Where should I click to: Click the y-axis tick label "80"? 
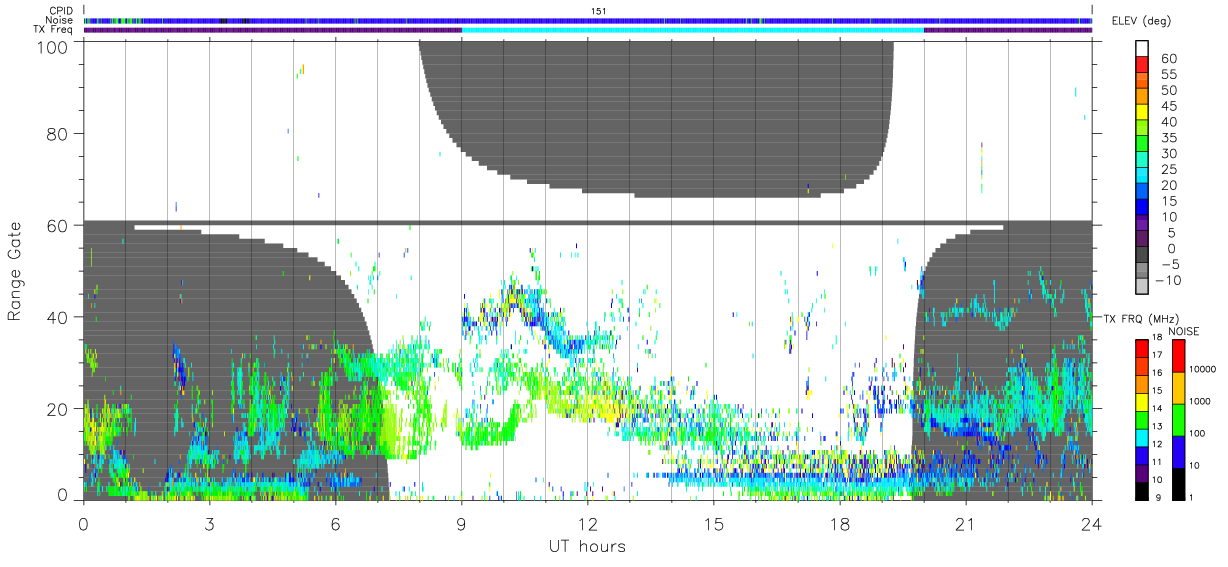57,134
